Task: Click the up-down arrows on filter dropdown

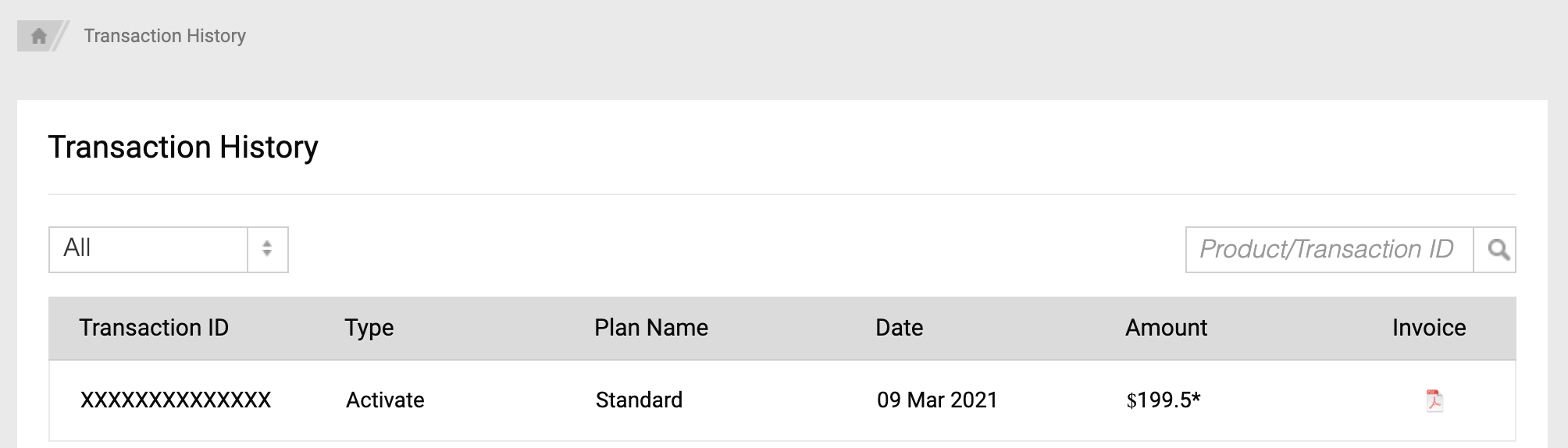Action: tap(267, 250)
